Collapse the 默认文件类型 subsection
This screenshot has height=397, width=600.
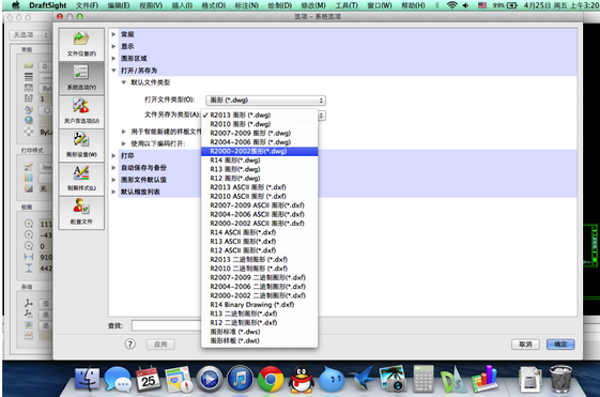(x=123, y=82)
